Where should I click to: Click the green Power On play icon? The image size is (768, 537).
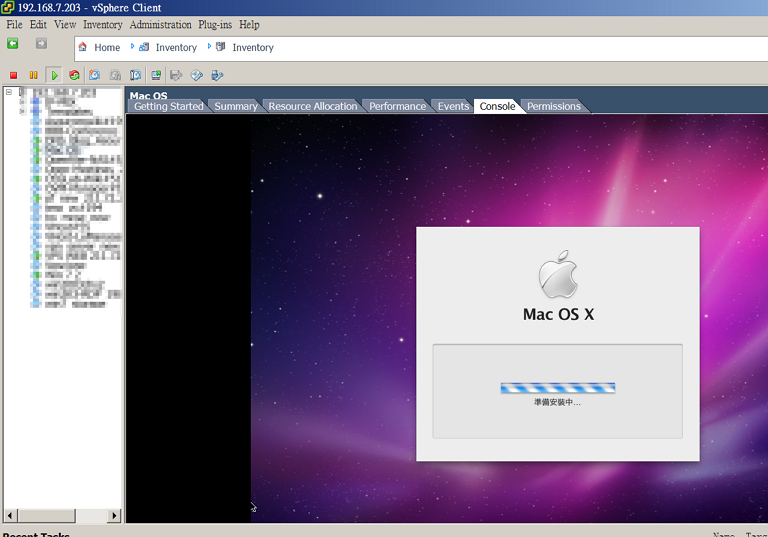click(54, 75)
